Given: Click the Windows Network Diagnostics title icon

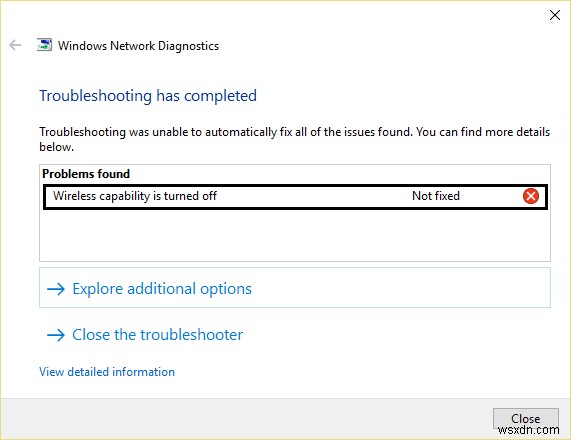Looking at the screenshot, I should click(x=44, y=45).
